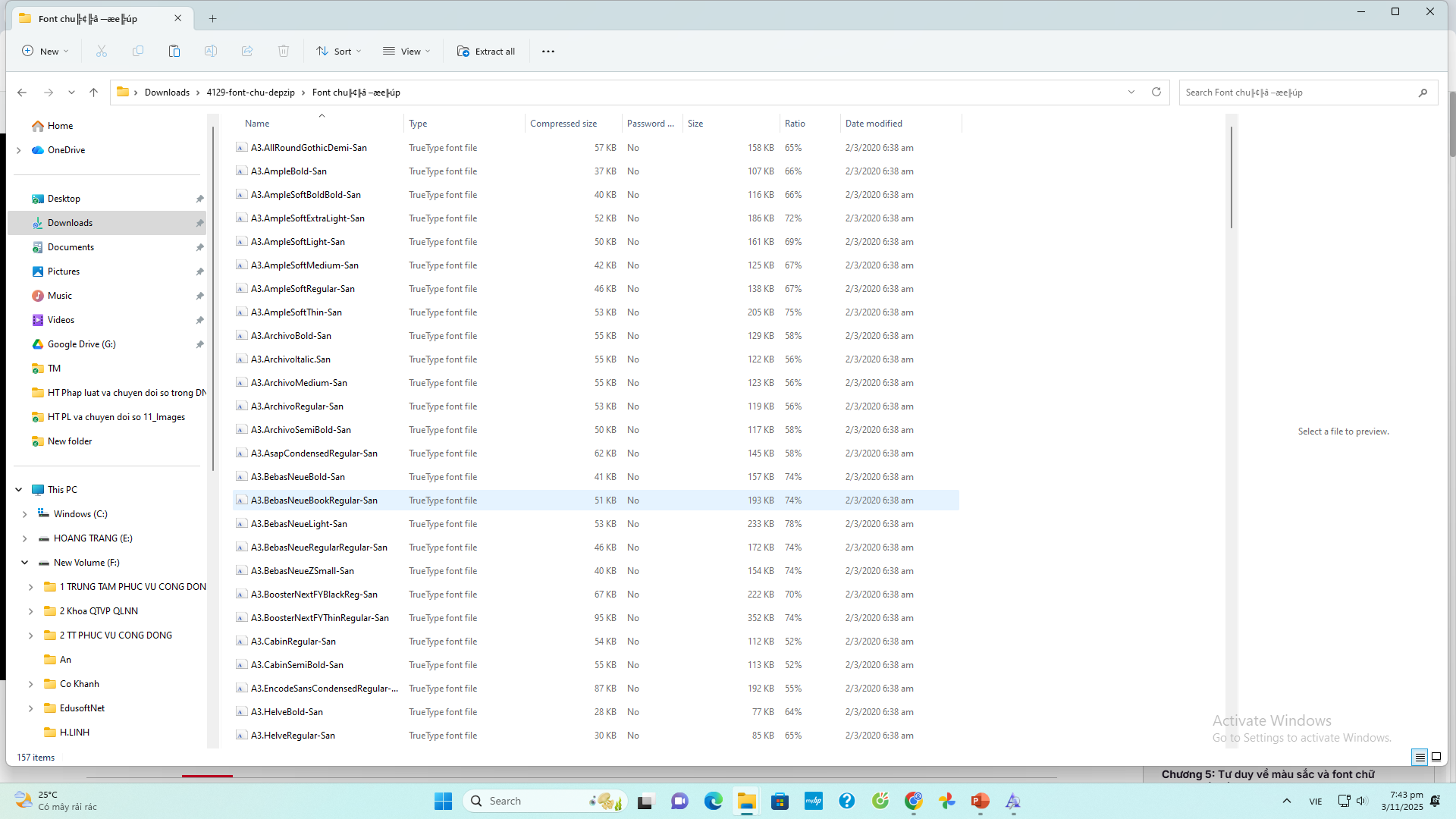Open the Sort dropdown menu
Screen dimensions: 1456x819
(338, 52)
